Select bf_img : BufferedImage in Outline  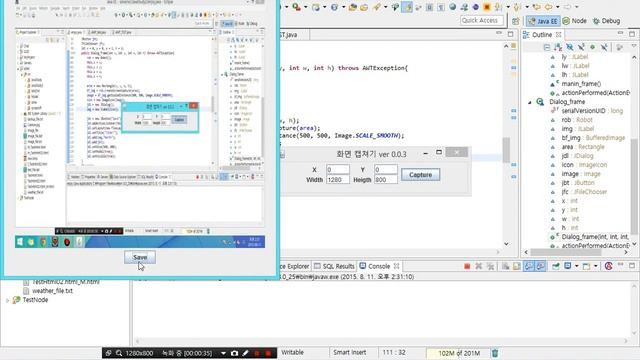(588, 138)
